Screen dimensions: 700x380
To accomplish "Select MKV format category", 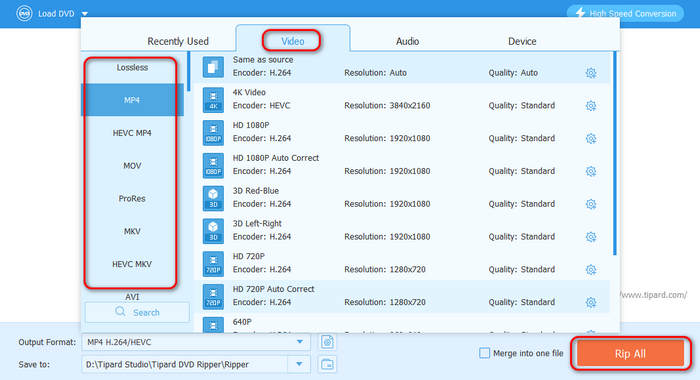I will coord(132,231).
